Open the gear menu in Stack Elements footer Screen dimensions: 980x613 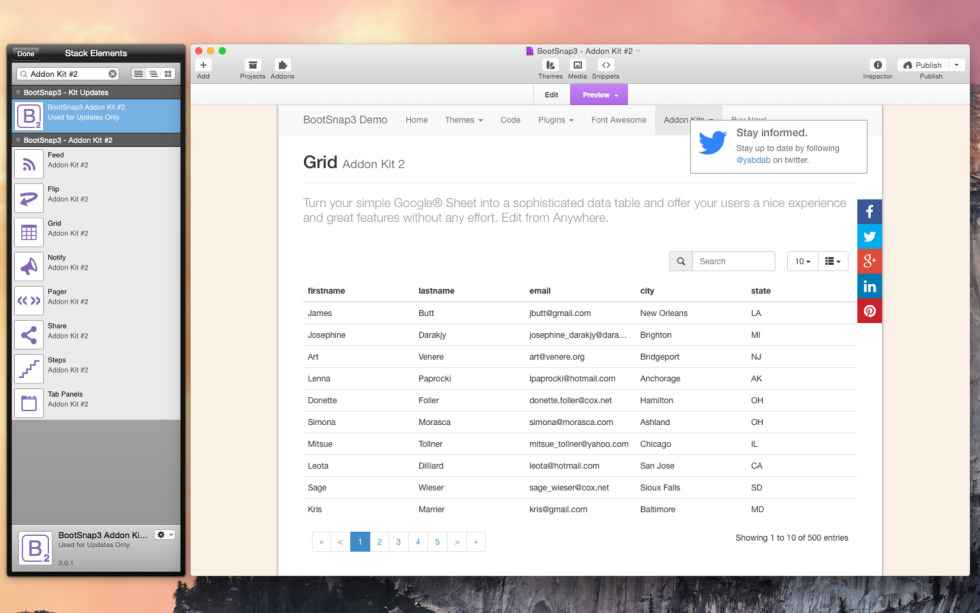pyautogui.click(x=164, y=535)
